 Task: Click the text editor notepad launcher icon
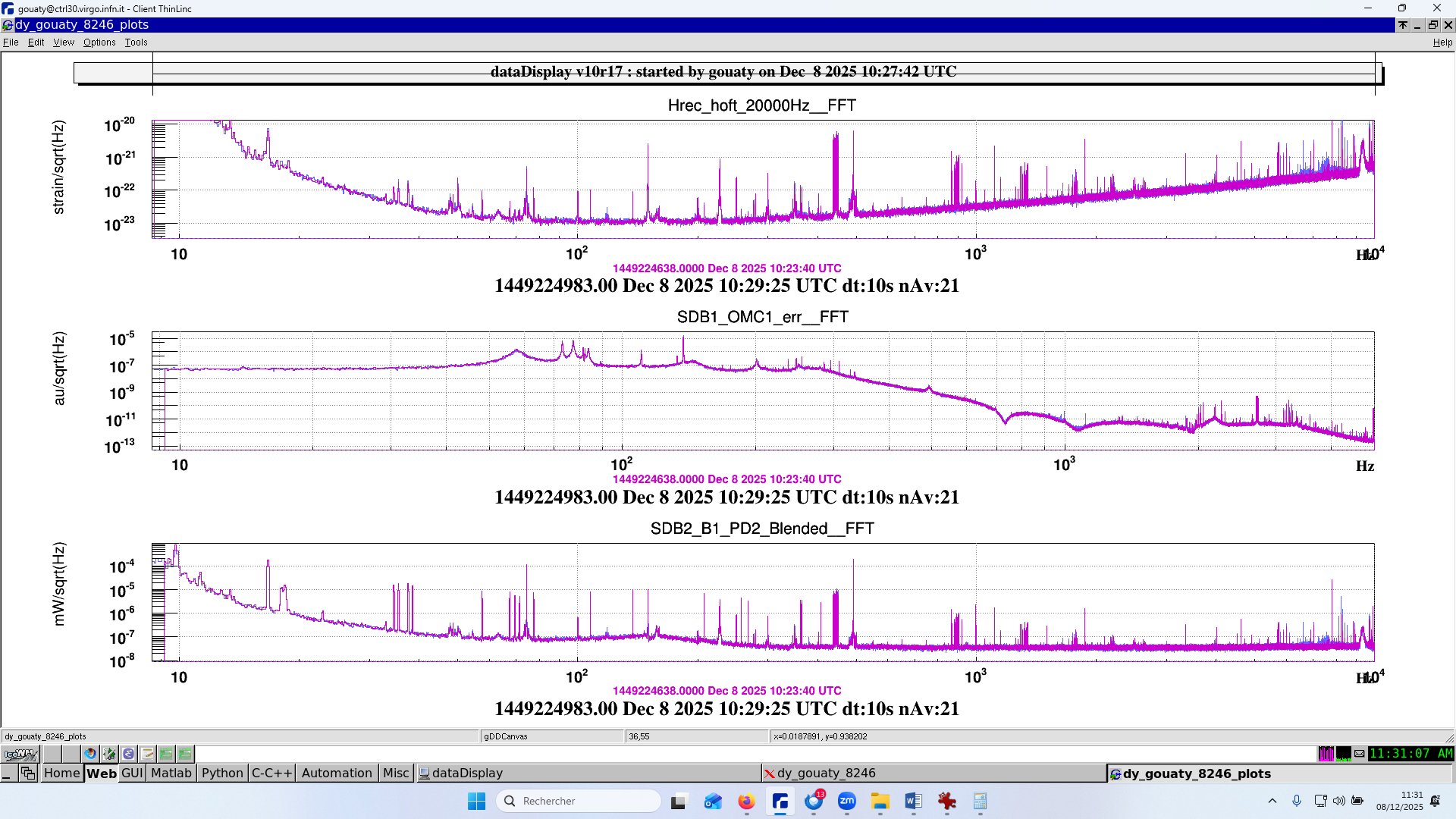[147, 754]
